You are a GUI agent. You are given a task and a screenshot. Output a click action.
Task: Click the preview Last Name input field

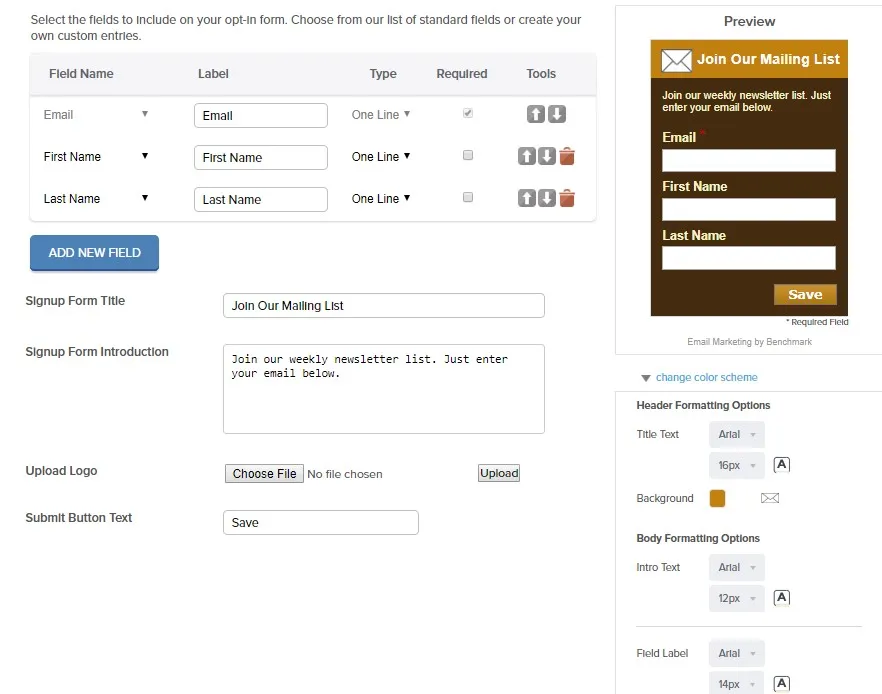pos(749,258)
